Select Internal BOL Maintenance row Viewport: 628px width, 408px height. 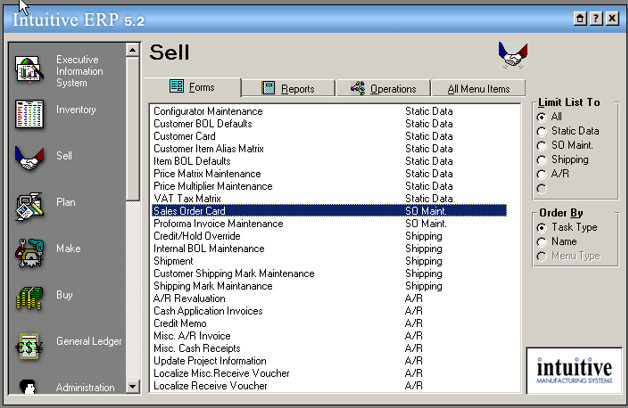pos(329,249)
